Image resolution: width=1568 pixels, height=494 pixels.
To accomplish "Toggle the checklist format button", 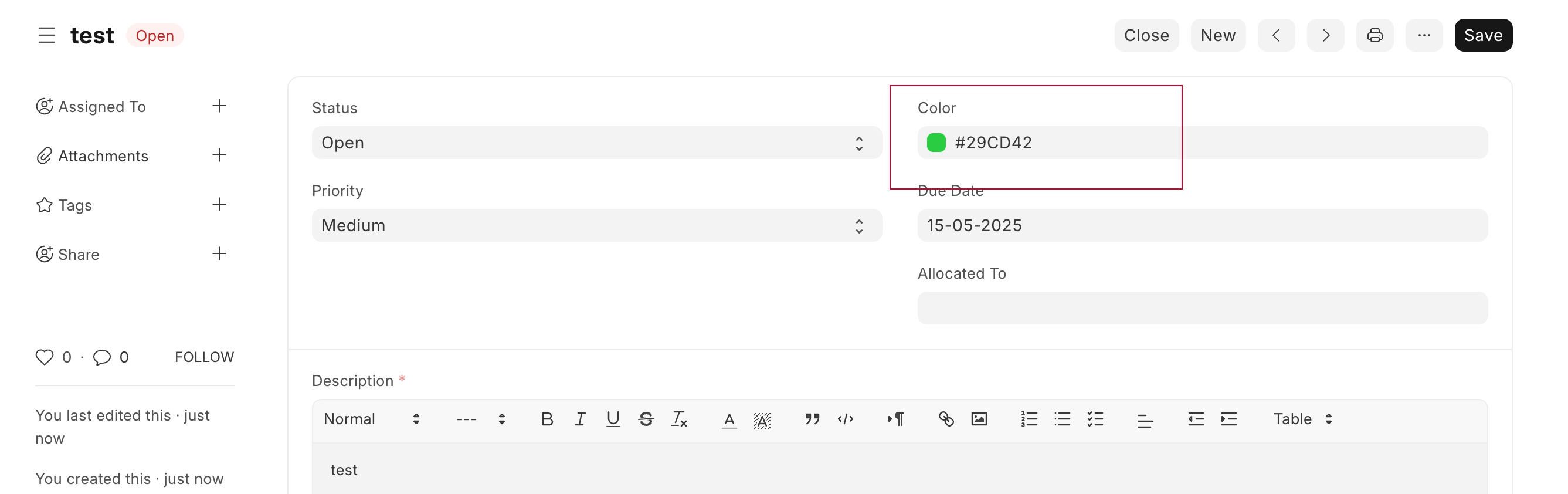I will pyautogui.click(x=1095, y=419).
